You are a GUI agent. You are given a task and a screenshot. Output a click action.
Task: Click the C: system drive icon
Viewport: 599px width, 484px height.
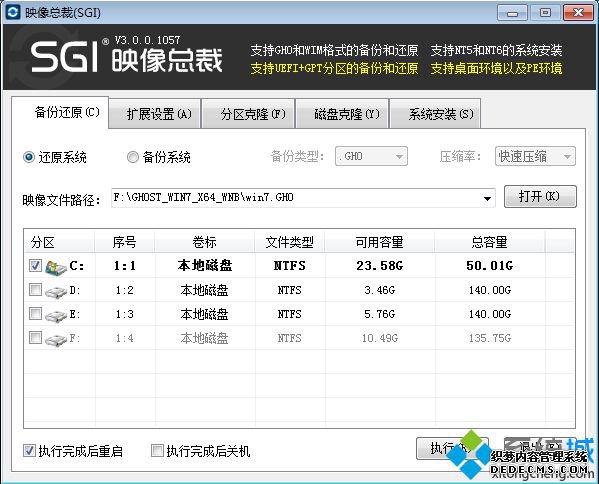tap(56, 267)
